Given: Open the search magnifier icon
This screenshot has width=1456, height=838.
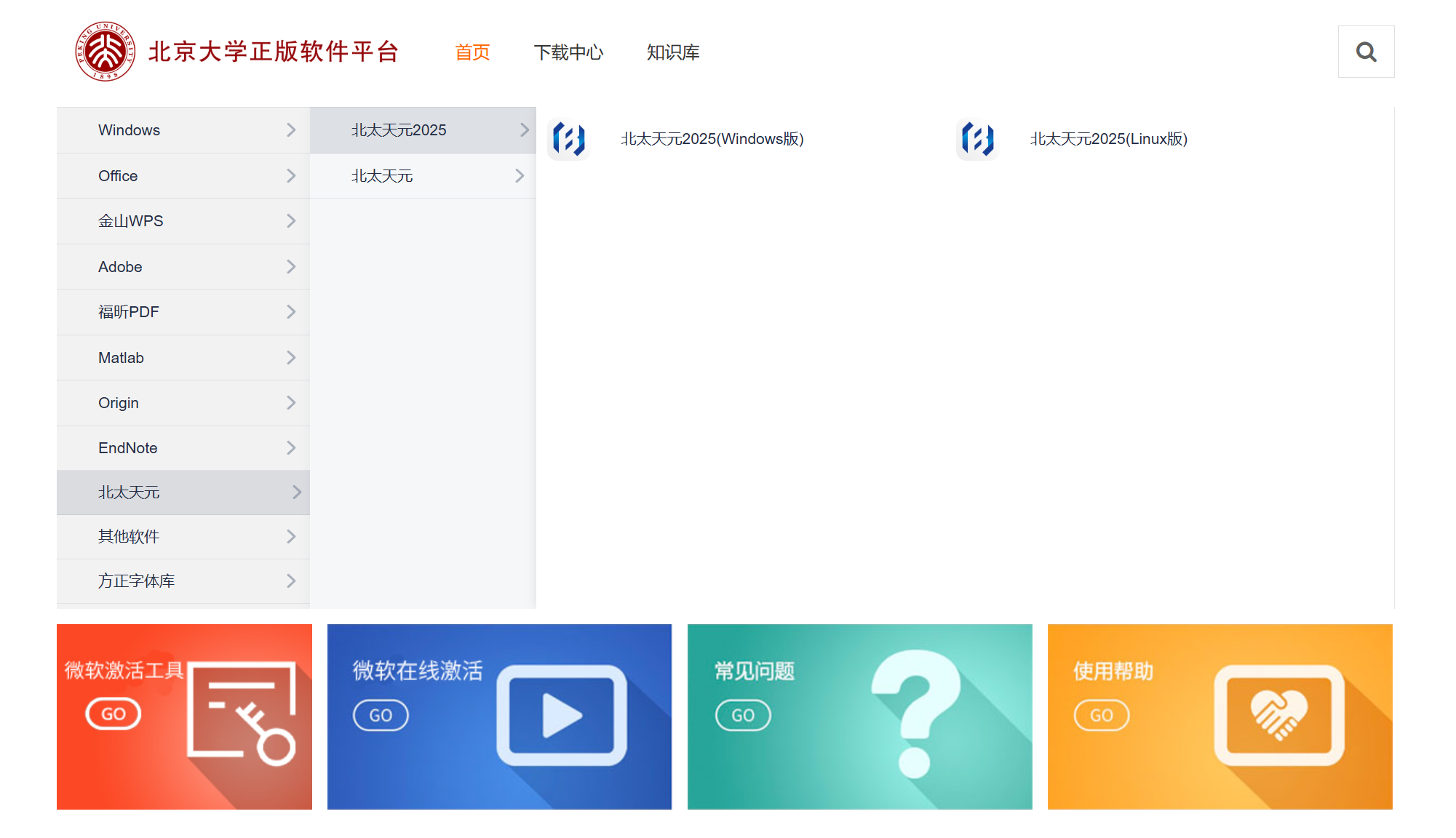Looking at the screenshot, I should coord(1366,51).
